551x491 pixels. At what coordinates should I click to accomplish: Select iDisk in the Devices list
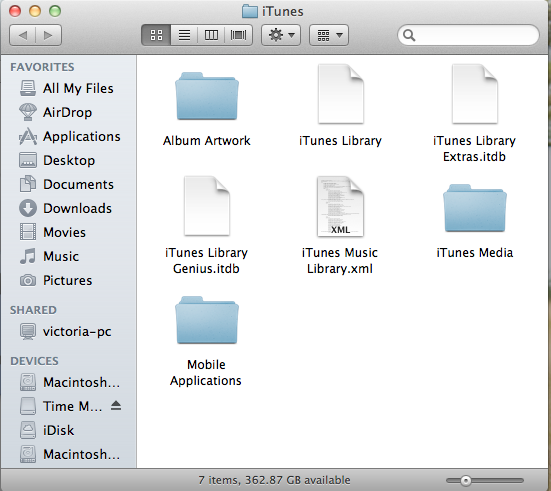(x=69, y=430)
